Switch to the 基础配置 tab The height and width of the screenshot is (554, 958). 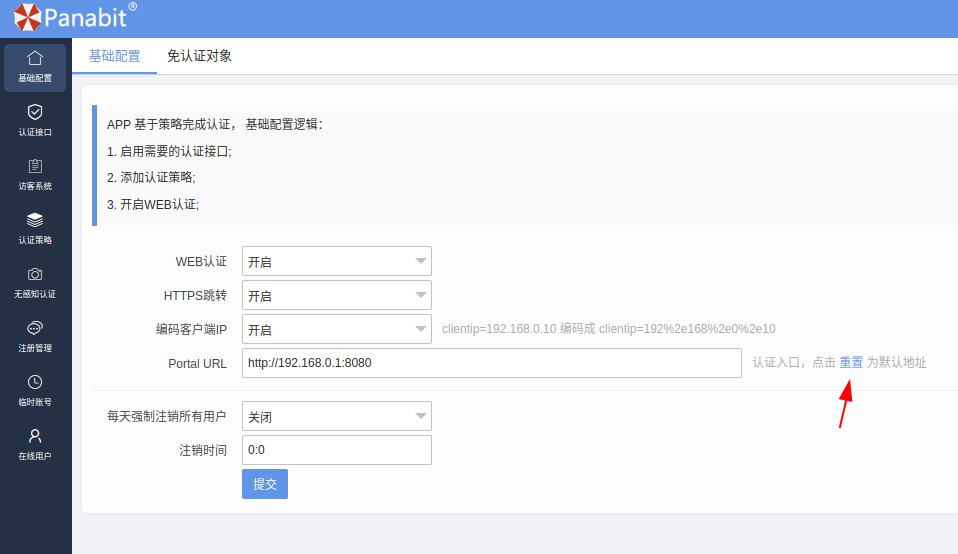point(114,56)
